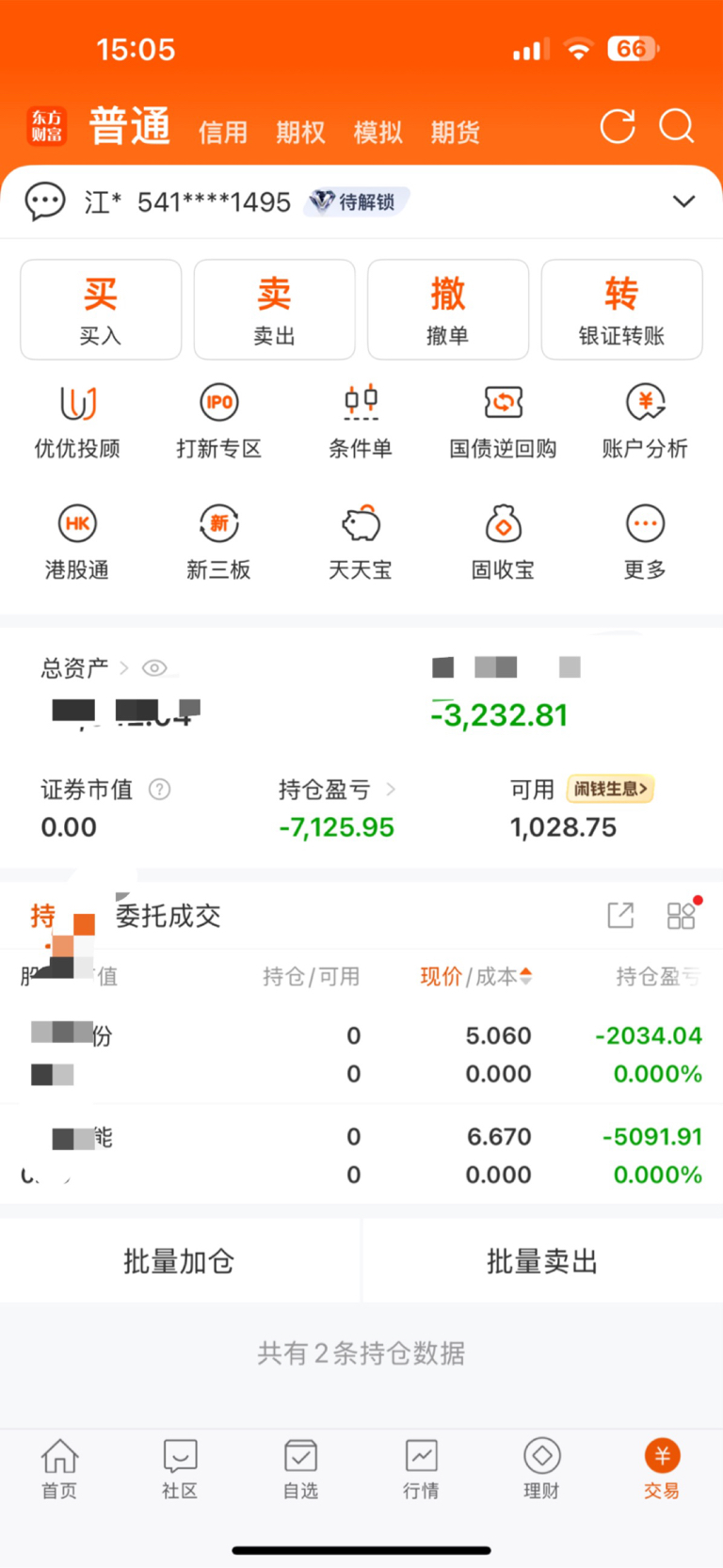Switch to the 模拟 tab
This screenshot has width=723, height=1568.
(378, 133)
